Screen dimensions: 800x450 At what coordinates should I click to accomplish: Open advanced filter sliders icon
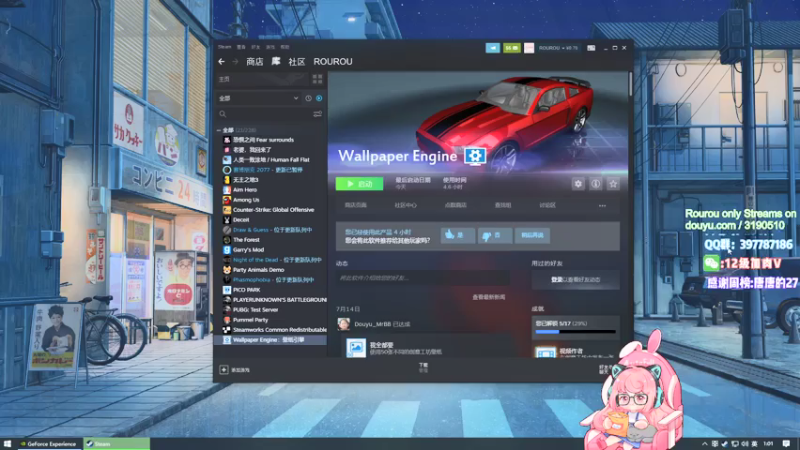coord(317,114)
